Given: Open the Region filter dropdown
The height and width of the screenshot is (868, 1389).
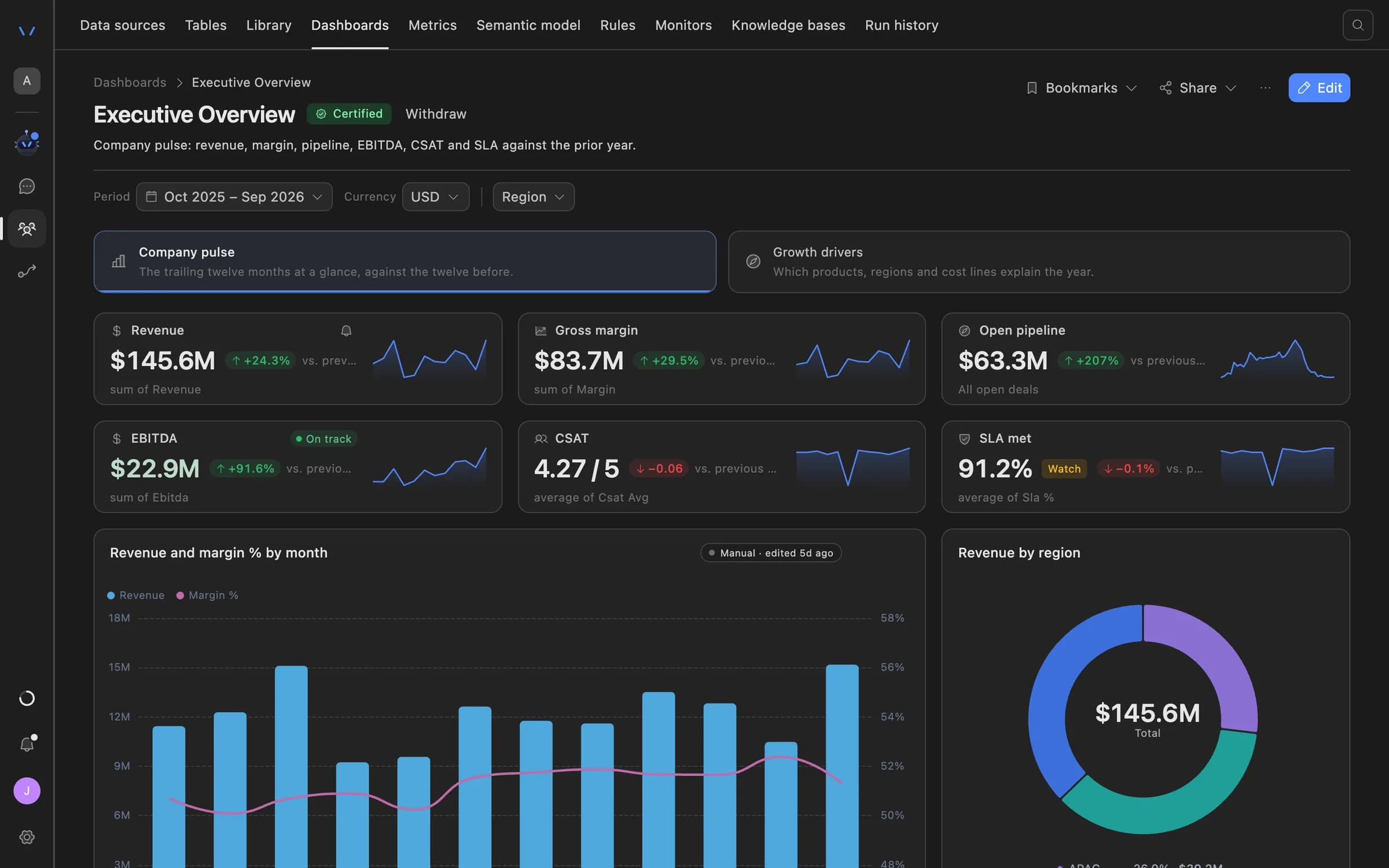Looking at the screenshot, I should (x=533, y=197).
